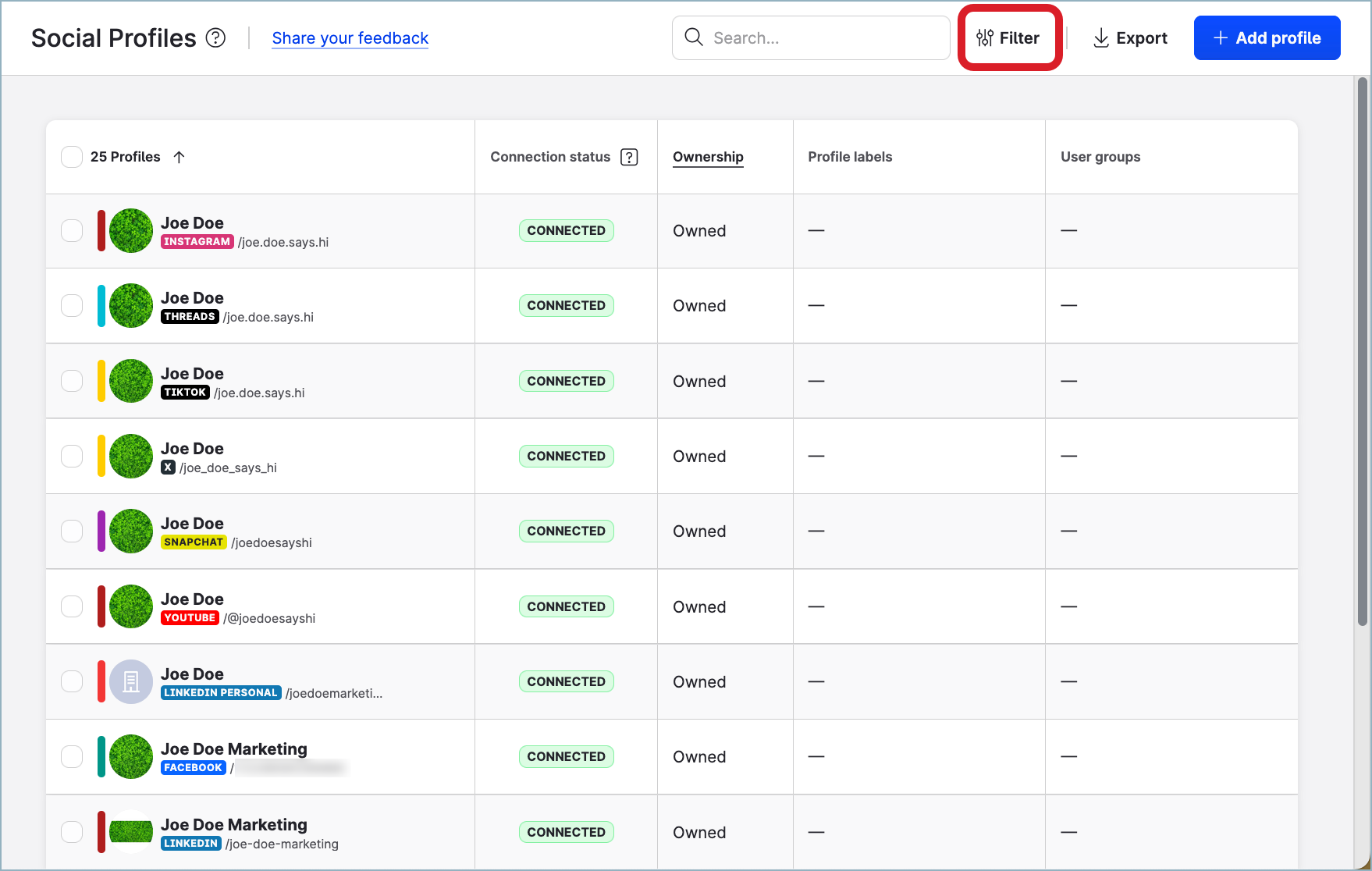Click the Connection status help icon

click(x=629, y=156)
